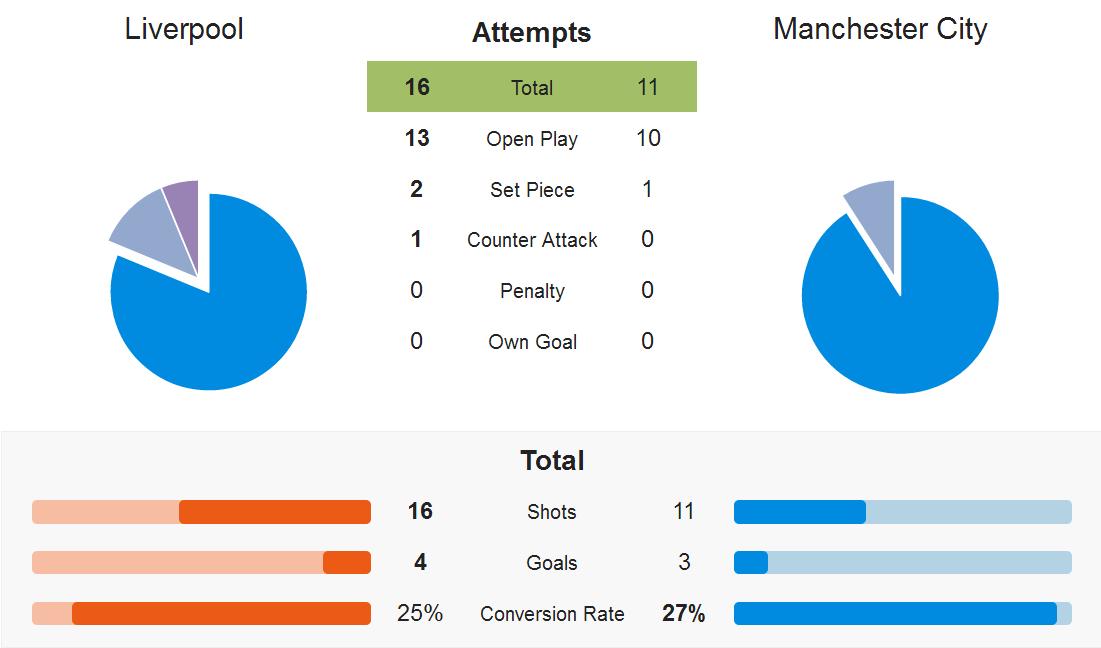
Task: Select the green highlighted Total attempts row
Action: tap(531, 87)
